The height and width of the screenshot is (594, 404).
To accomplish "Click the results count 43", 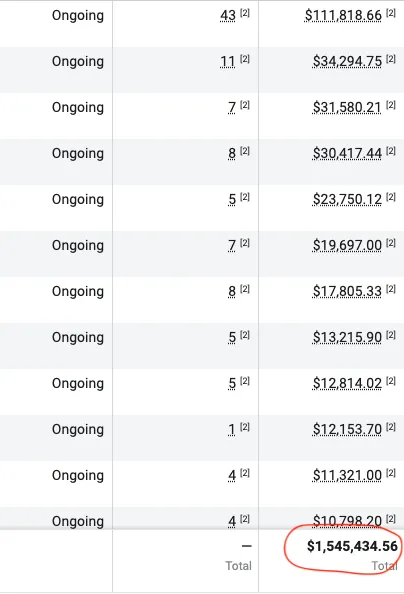I will 228,16.
